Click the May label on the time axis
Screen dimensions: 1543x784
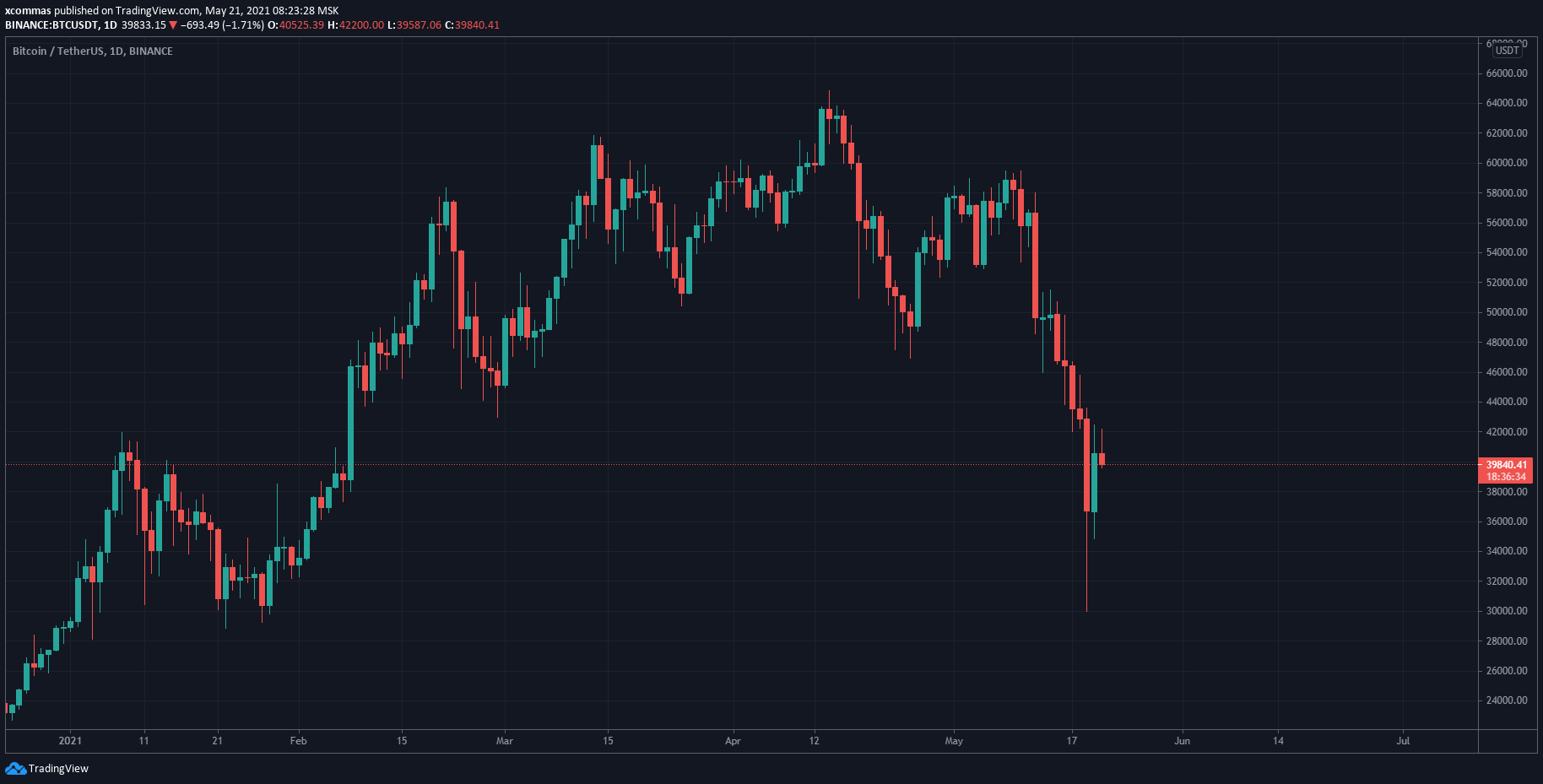pyautogui.click(x=954, y=741)
